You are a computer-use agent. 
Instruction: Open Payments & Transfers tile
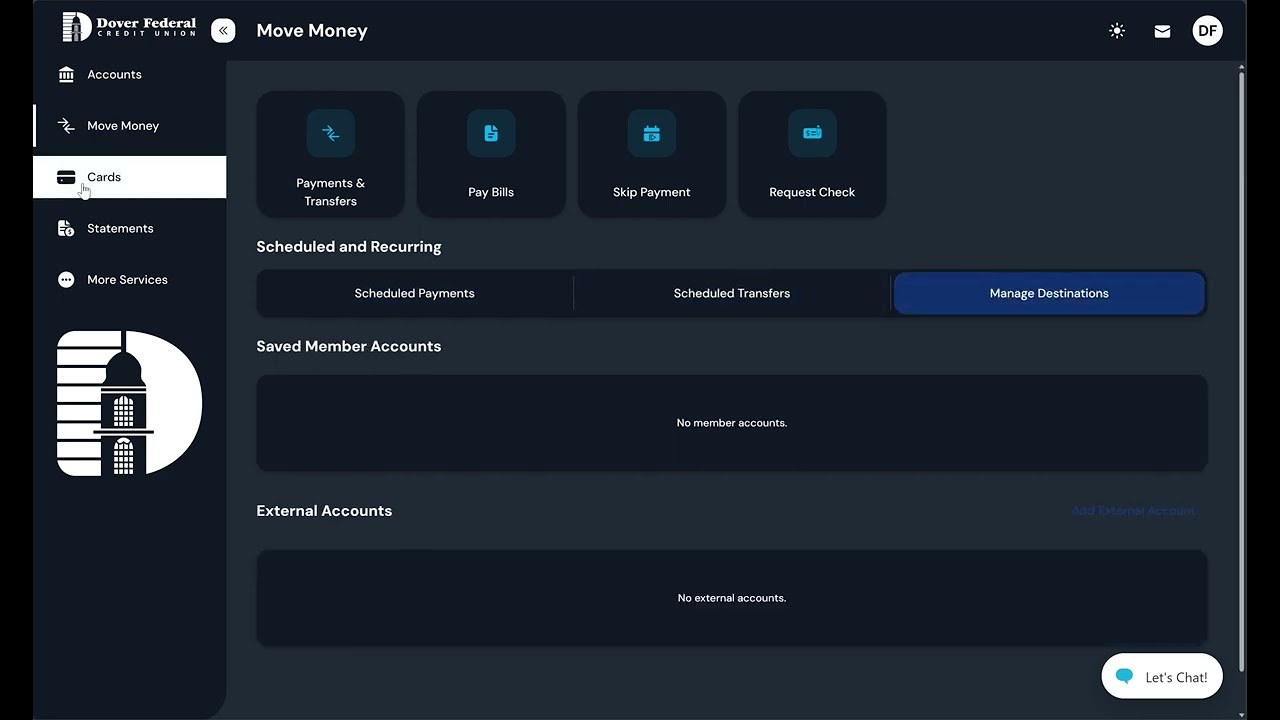click(x=331, y=155)
